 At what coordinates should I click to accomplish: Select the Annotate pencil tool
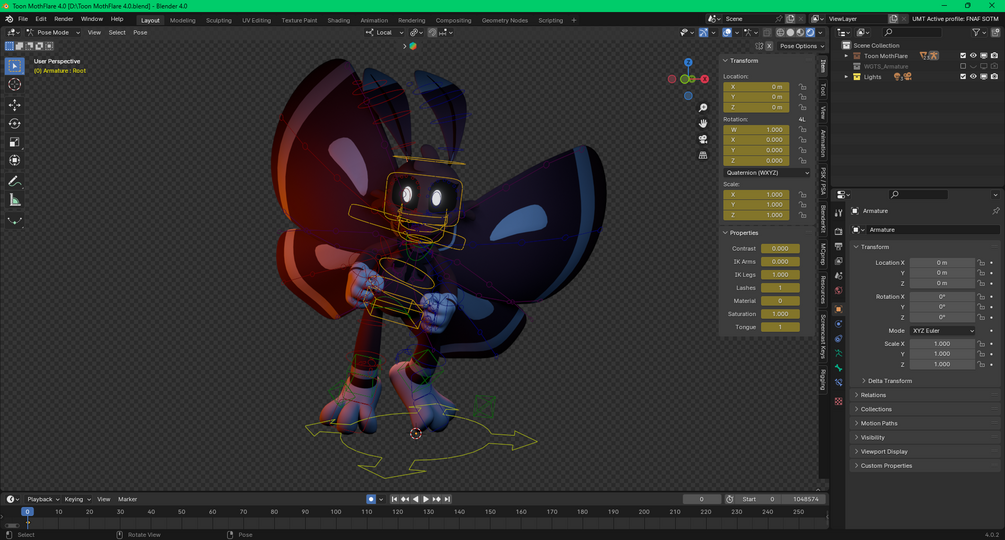coord(15,182)
